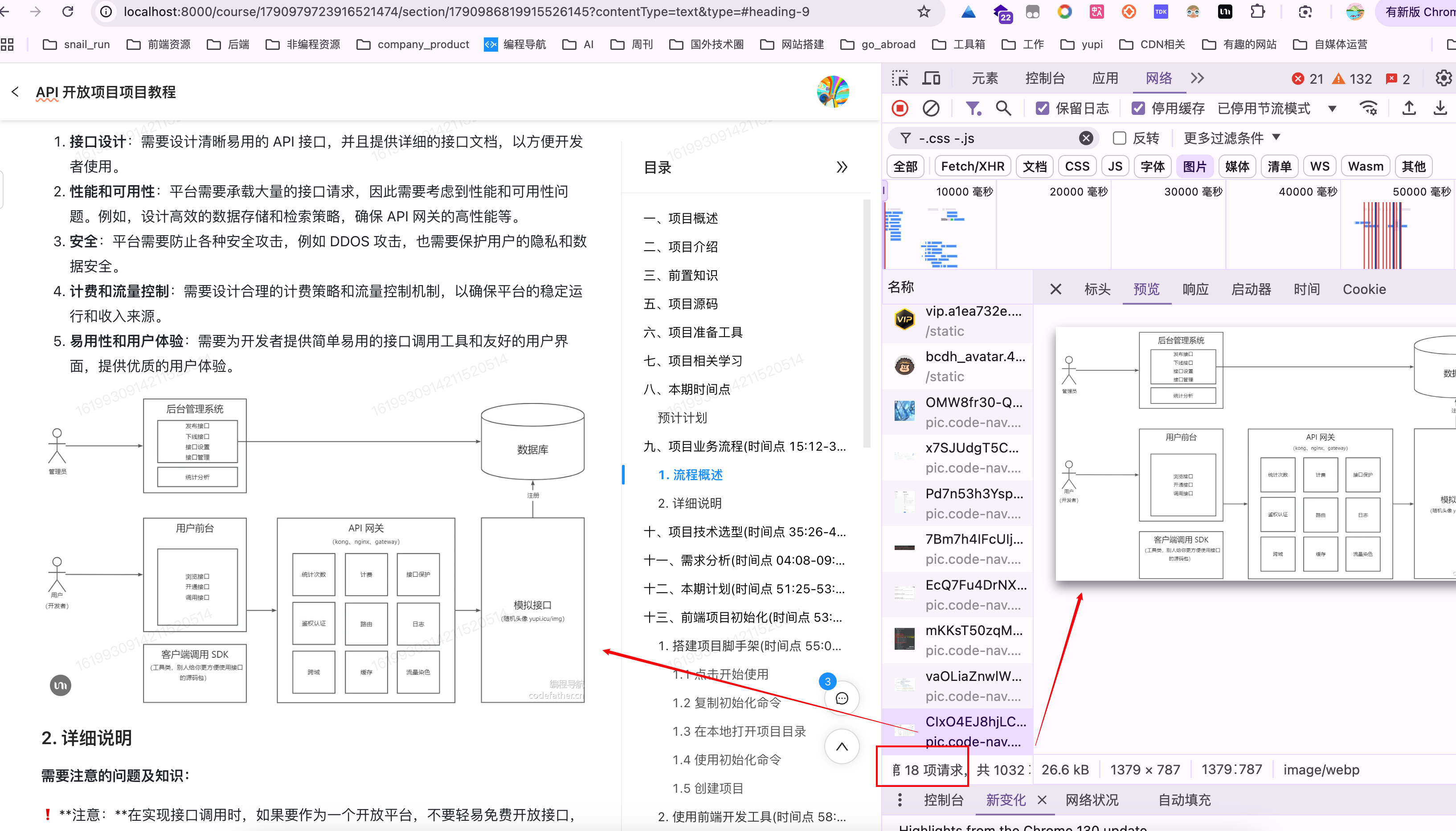Click the inspect element selector icon
This screenshot has height=831, width=1456.
(x=900, y=78)
